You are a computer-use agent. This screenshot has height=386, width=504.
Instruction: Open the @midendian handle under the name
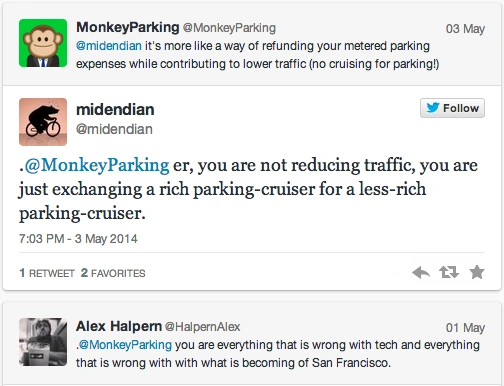[114, 129]
